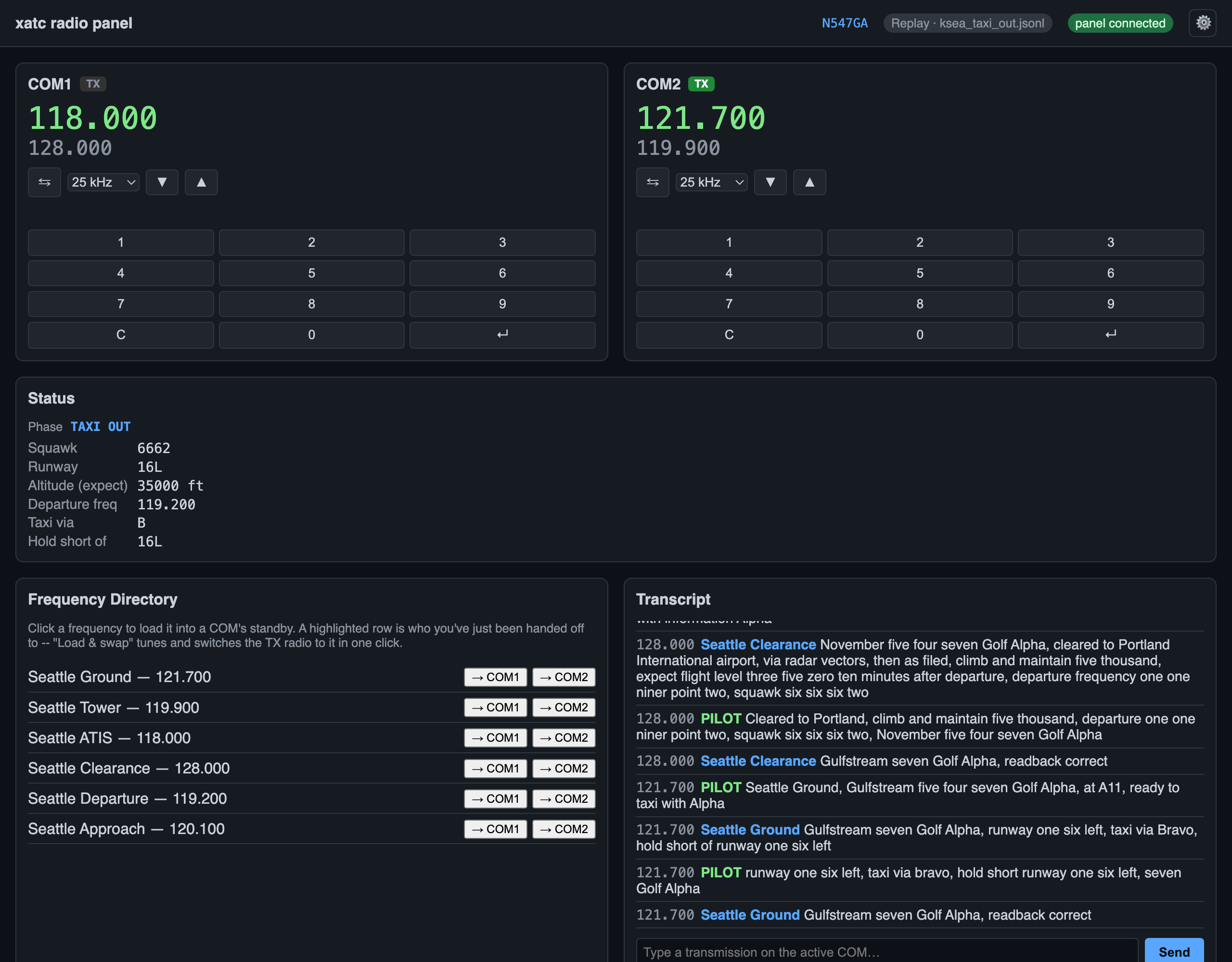Image resolution: width=1232 pixels, height=962 pixels.
Task: Load Seattle Ground into COM2 standby
Action: point(564,677)
